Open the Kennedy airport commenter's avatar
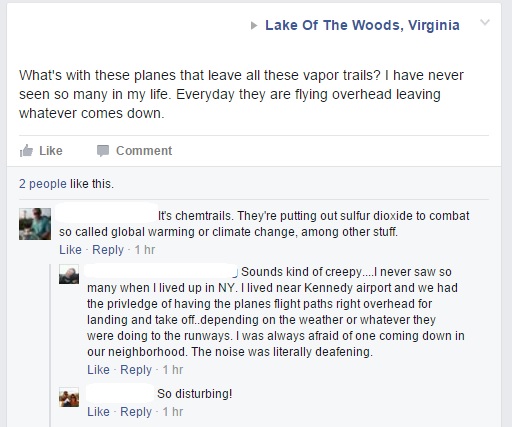Screen dimensions: 512x427 (69, 275)
